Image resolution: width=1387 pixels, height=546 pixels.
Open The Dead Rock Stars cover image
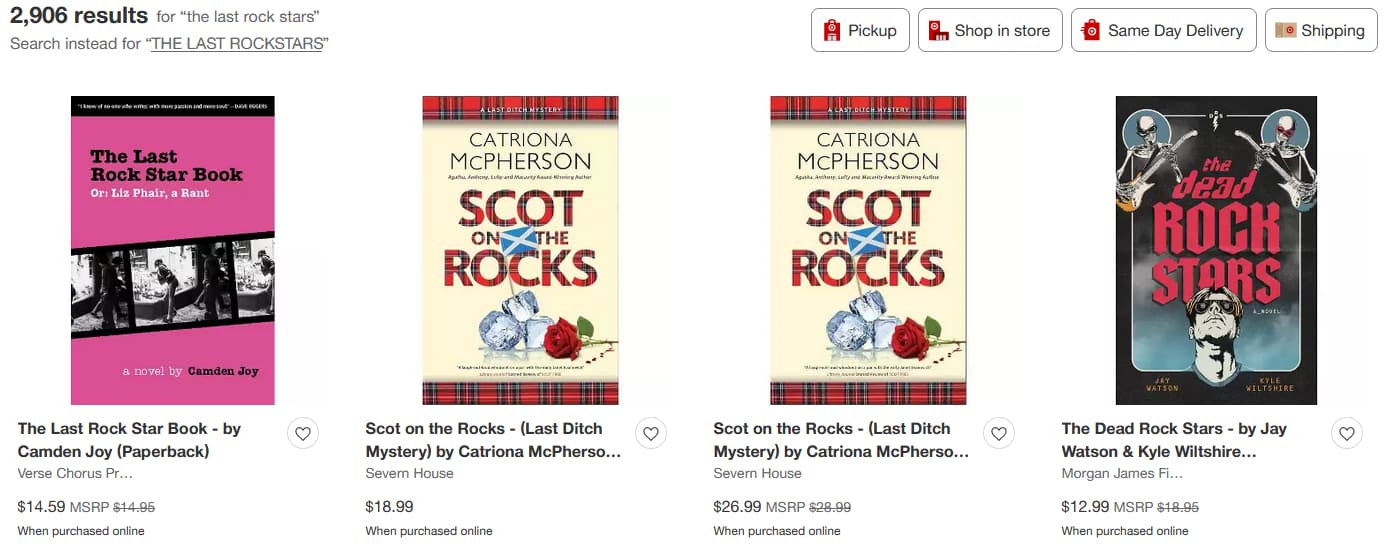1216,250
